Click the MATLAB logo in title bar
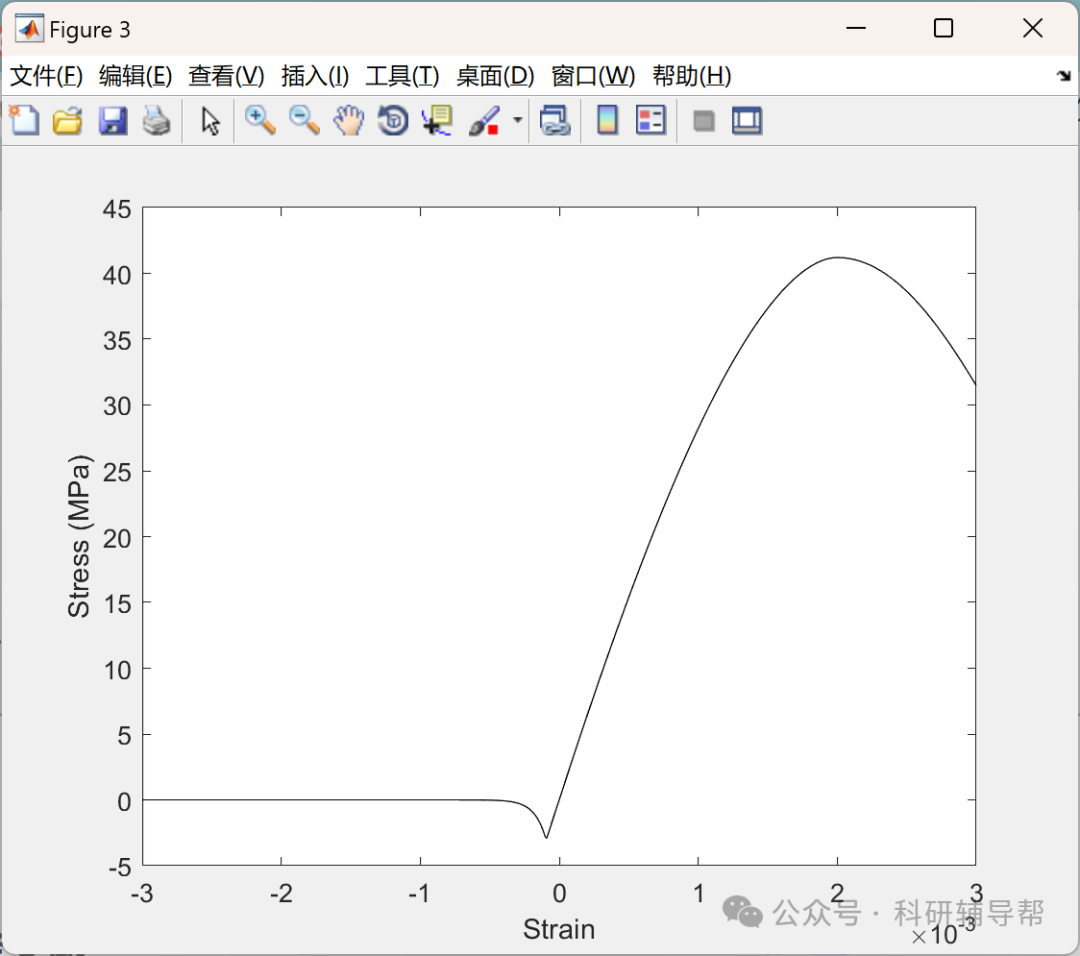 point(29,28)
